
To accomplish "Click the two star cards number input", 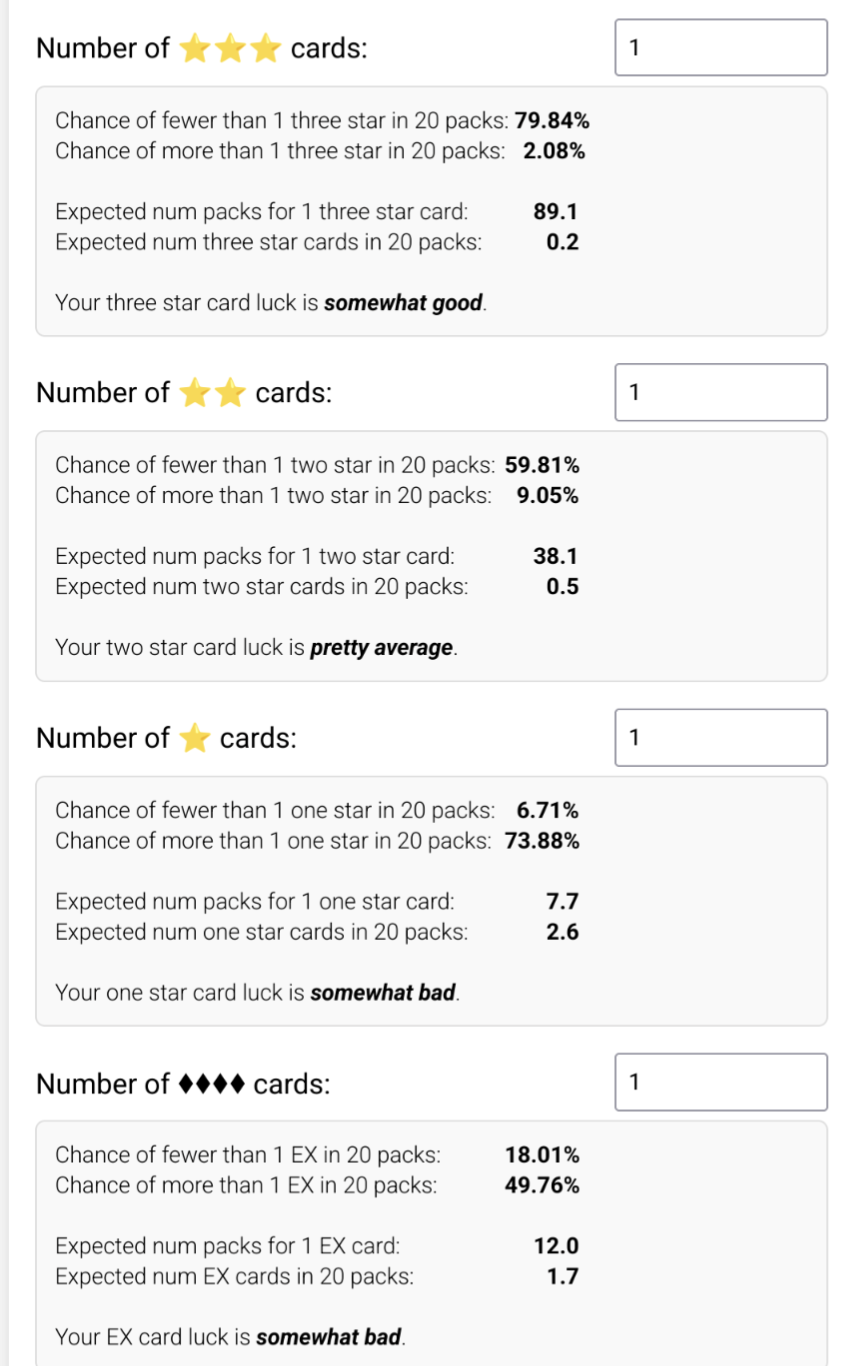I will tap(721, 392).
